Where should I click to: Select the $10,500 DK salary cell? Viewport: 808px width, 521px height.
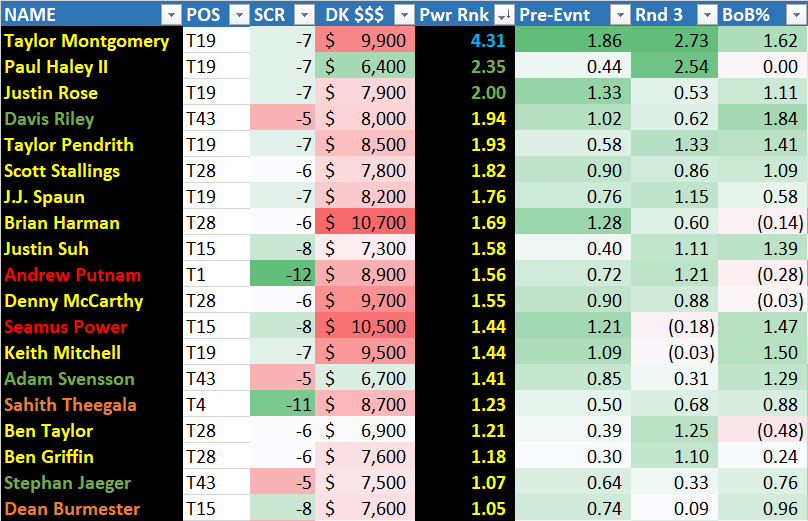365,326
